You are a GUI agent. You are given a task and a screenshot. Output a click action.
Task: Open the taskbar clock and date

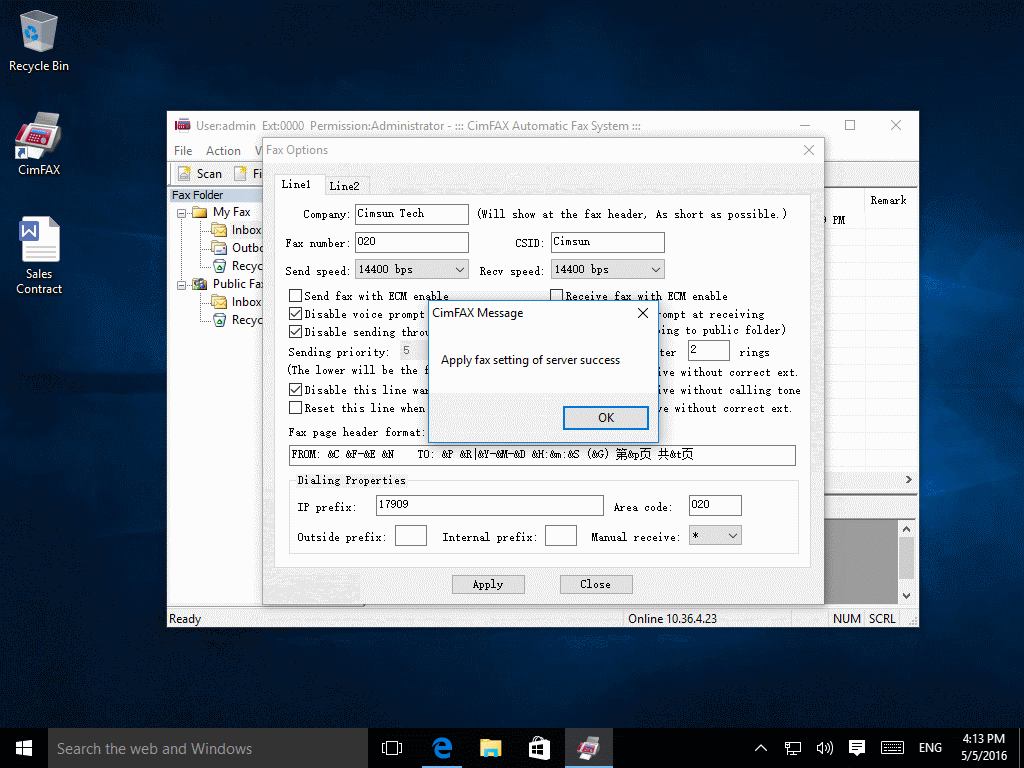click(984, 748)
